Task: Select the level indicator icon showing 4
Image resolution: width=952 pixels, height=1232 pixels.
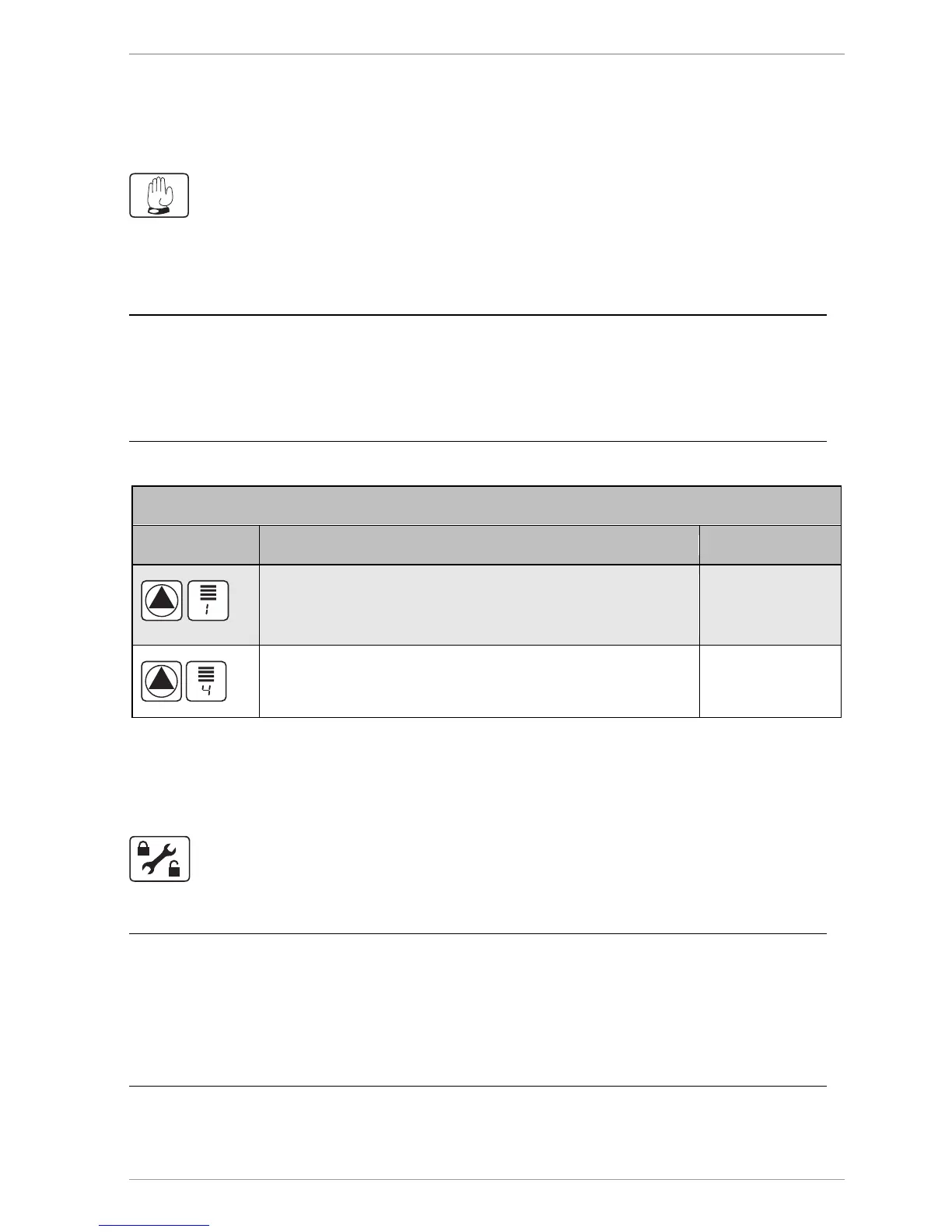Action: (x=206, y=681)
